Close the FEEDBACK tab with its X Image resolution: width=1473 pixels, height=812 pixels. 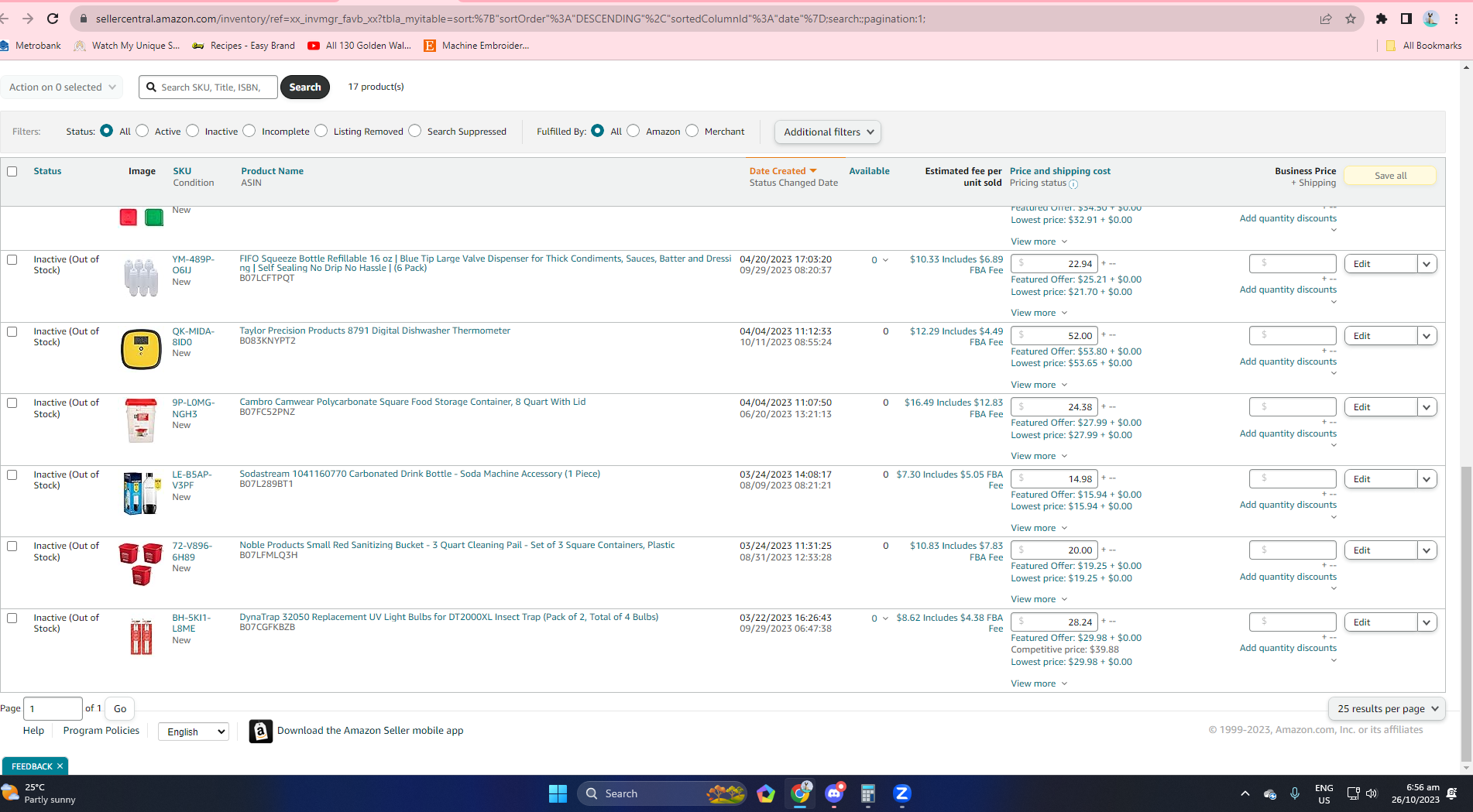(x=60, y=766)
